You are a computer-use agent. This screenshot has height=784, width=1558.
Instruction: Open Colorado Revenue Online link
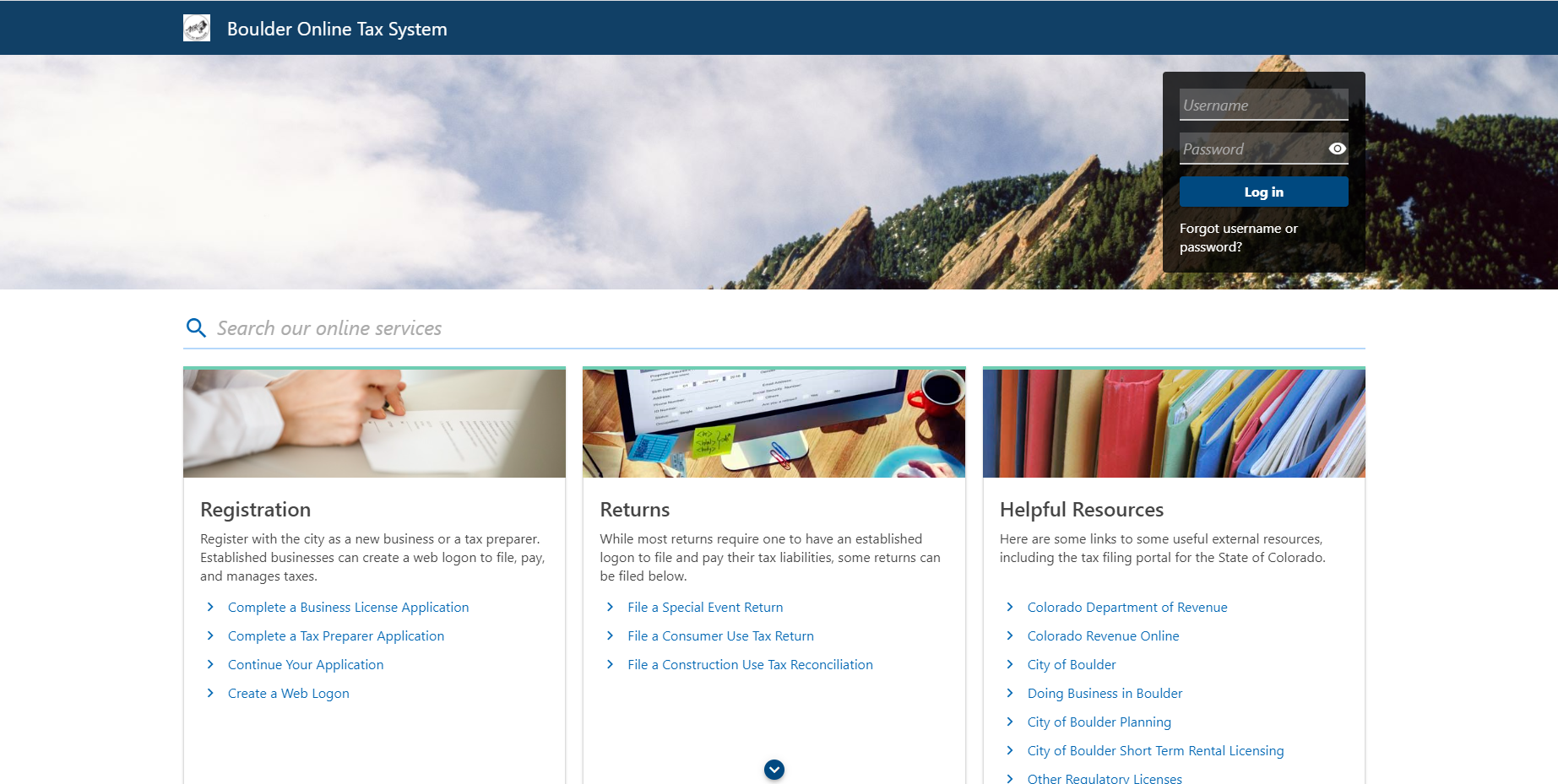point(1103,636)
